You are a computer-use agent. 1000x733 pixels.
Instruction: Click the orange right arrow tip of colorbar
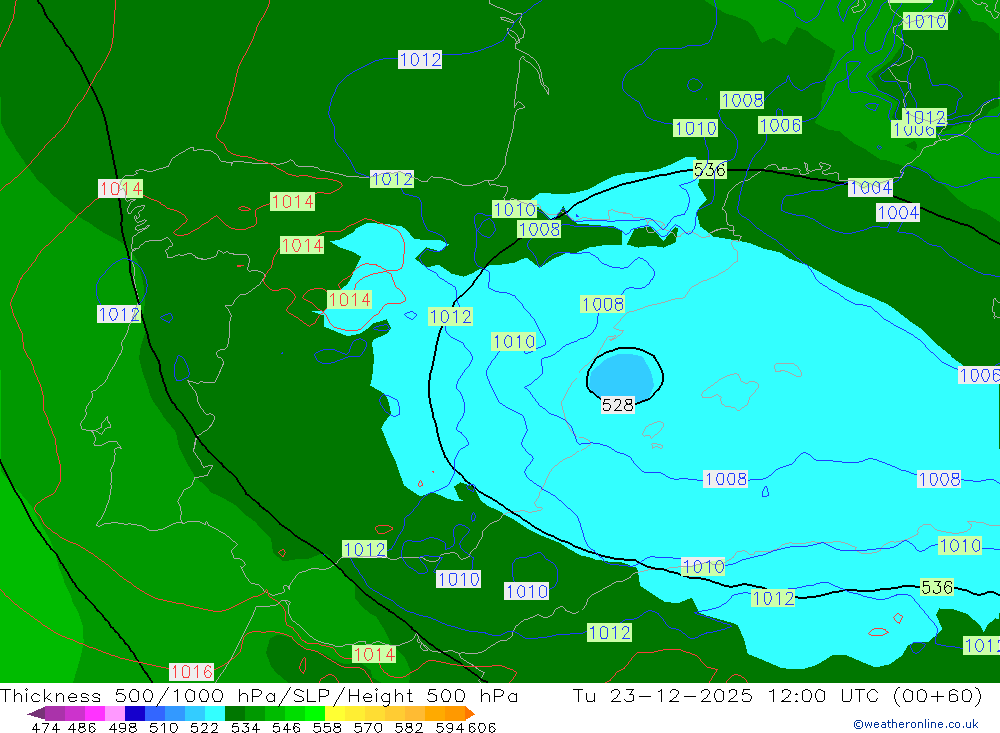(x=469, y=713)
